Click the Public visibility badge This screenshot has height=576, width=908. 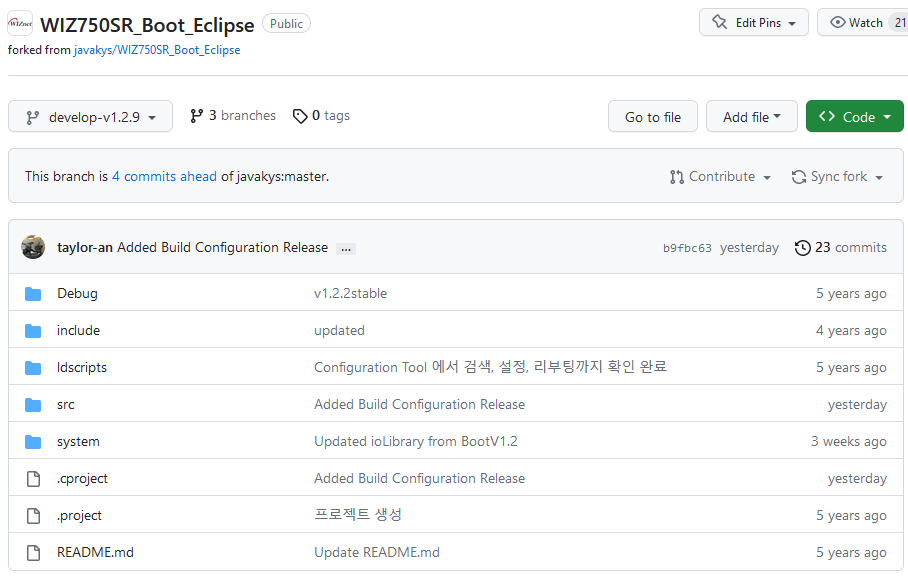[x=286, y=24]
